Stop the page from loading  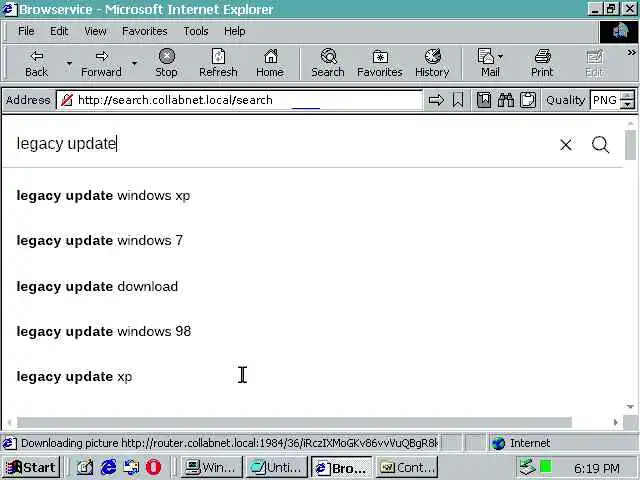(x=166, y=63)
